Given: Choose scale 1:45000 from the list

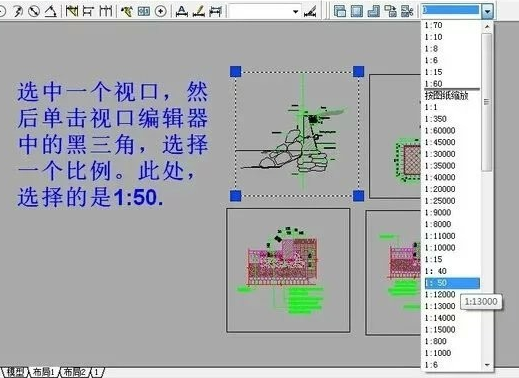Looking at the screenshot, I should [440, 142].
